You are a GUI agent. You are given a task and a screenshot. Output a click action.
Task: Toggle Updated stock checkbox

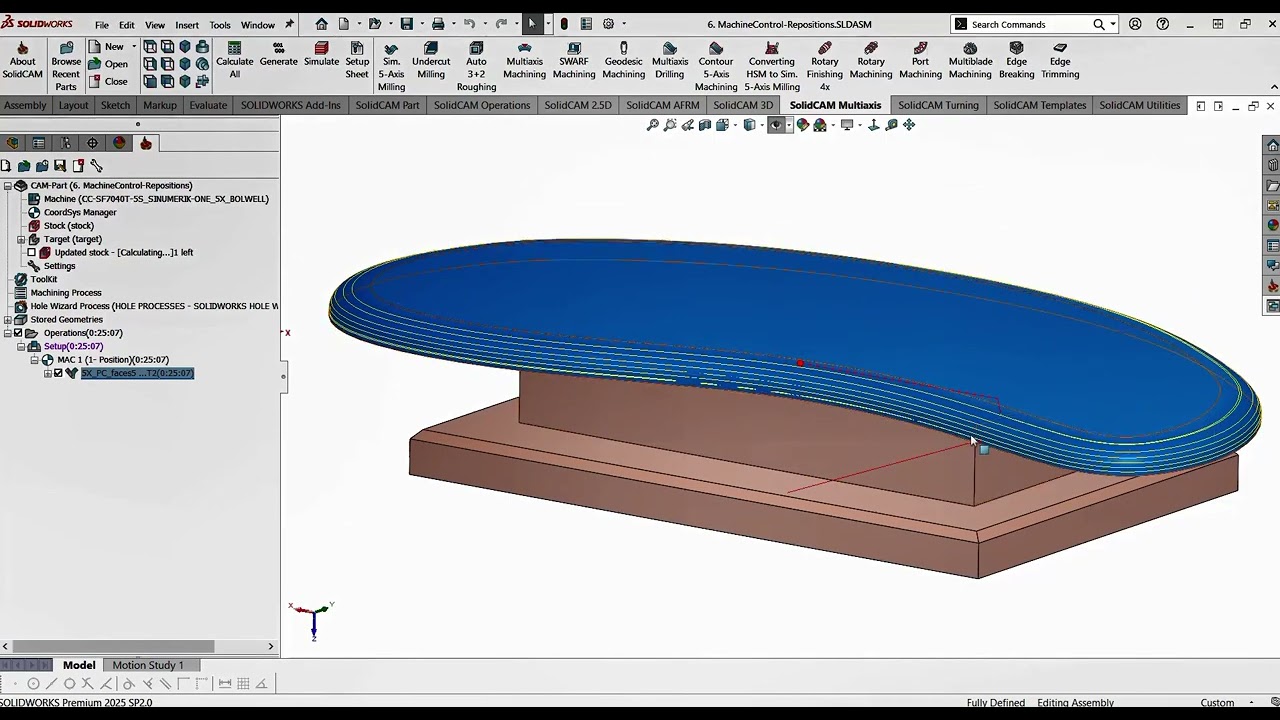click(x=31, y=253)
